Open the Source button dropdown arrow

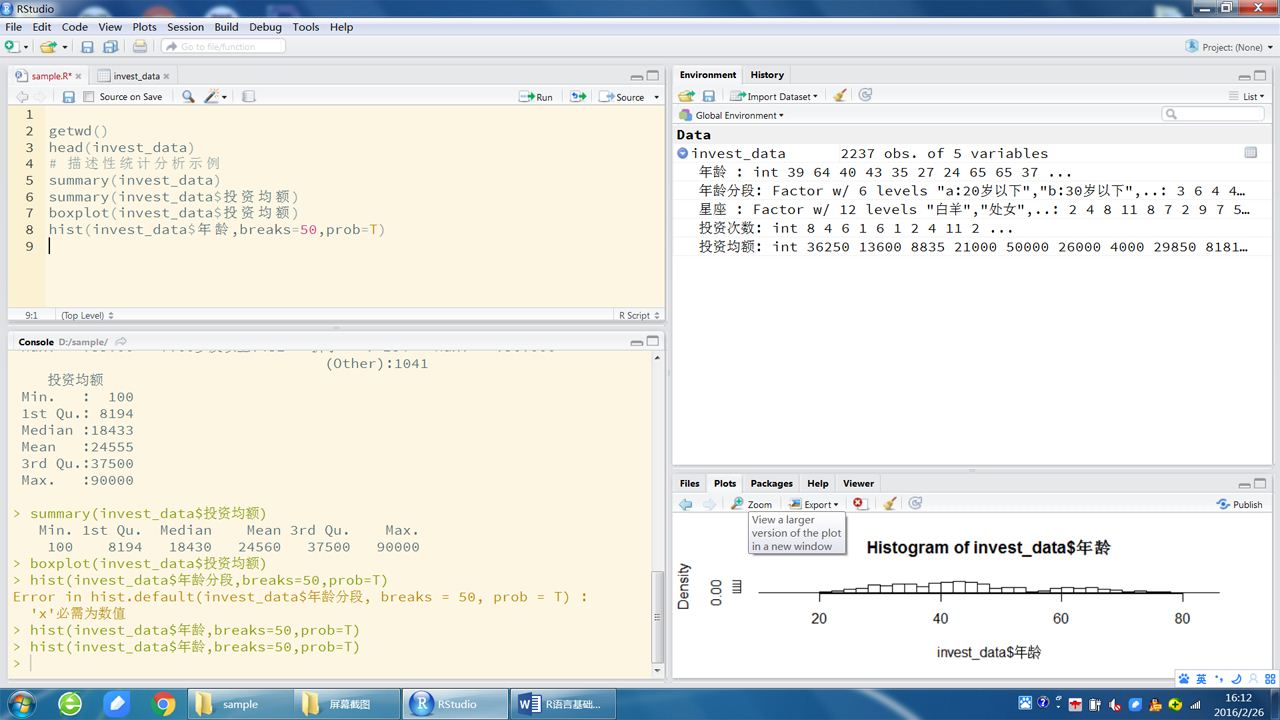(656, 97)
